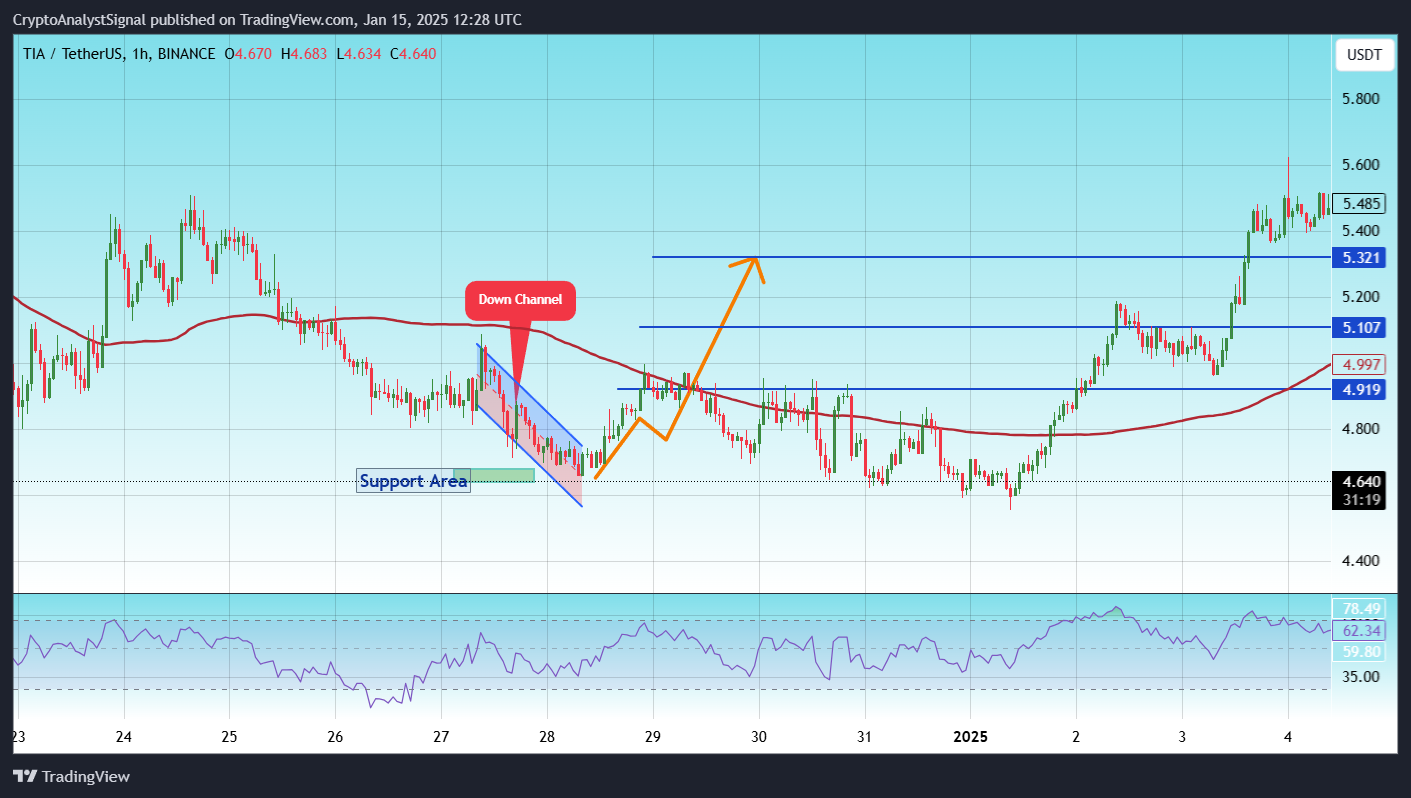The image size is (1411, 798).
Task: Click the C4.640 close value
Action: (412, 53)
